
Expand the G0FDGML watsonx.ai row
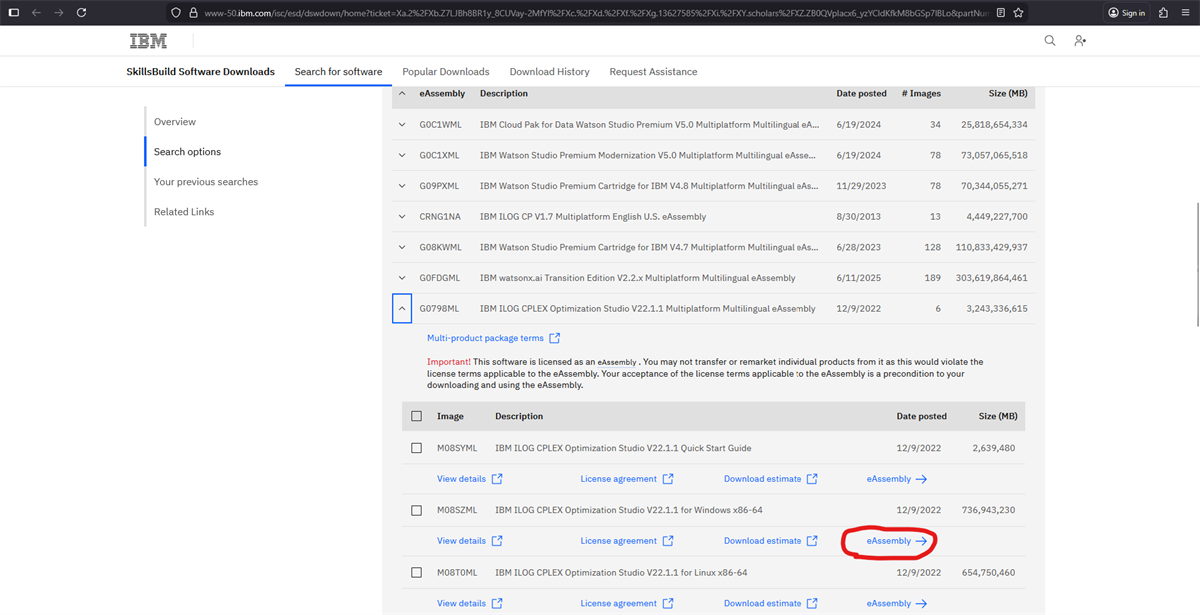pos(402,278)
